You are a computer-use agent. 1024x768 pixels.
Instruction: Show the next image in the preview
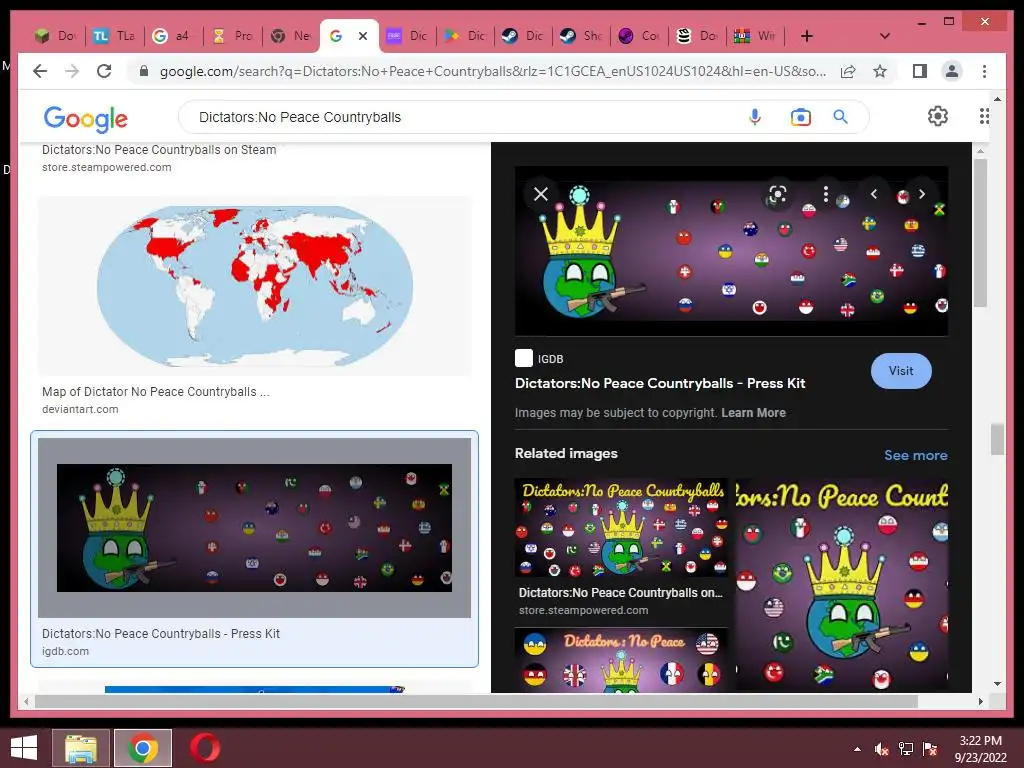coord(921,194)
